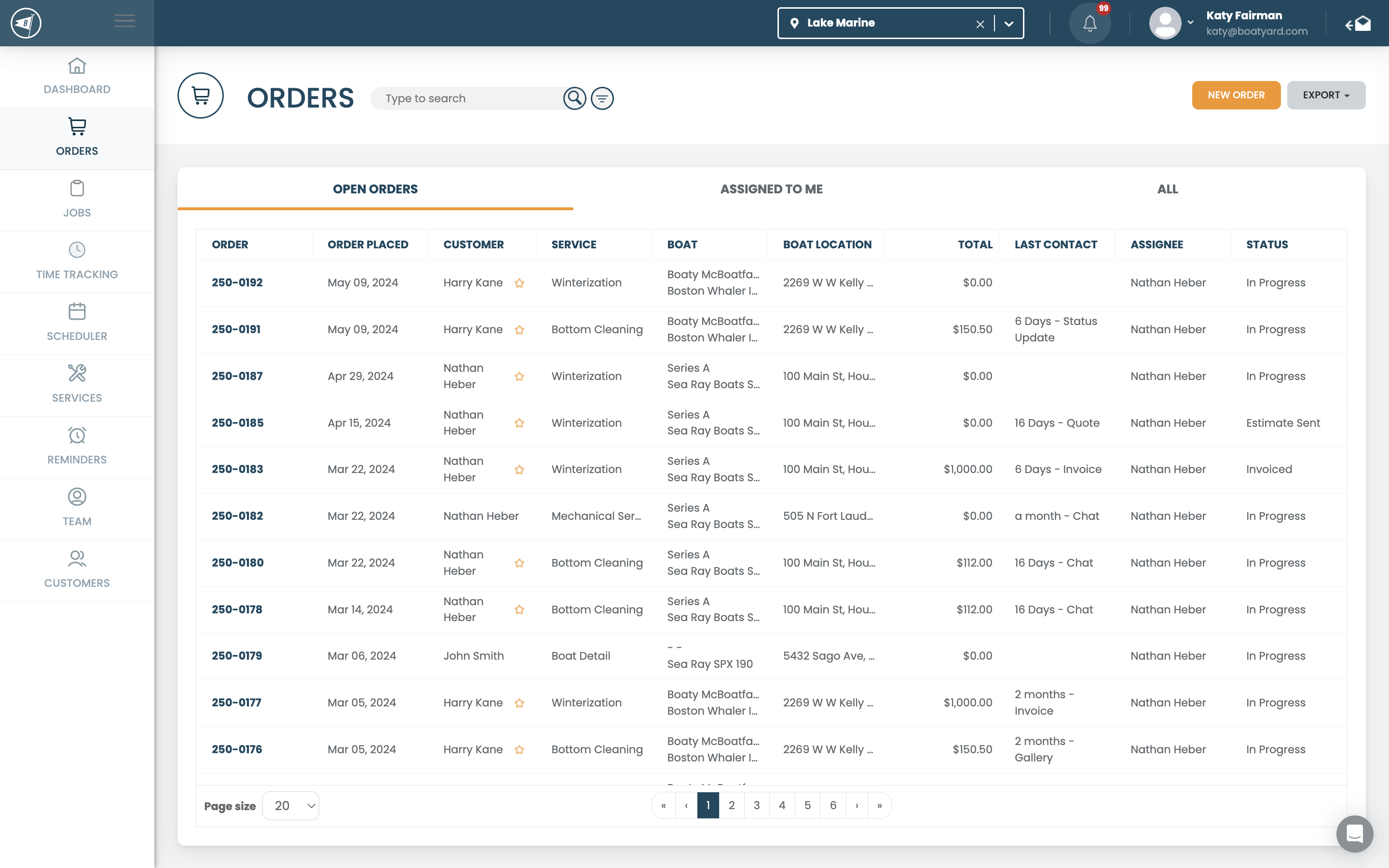
Task: Open the Export dropdown button
Action: point(1326,95)
